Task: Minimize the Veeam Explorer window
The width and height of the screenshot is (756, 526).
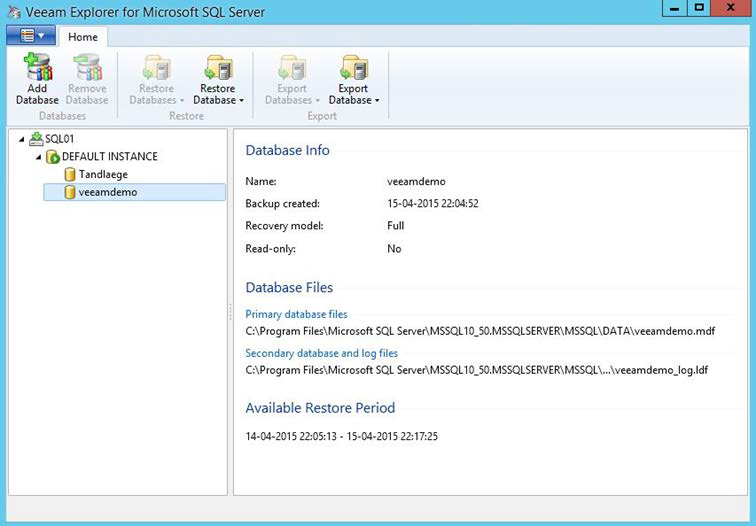Action: tap(674, 8)
